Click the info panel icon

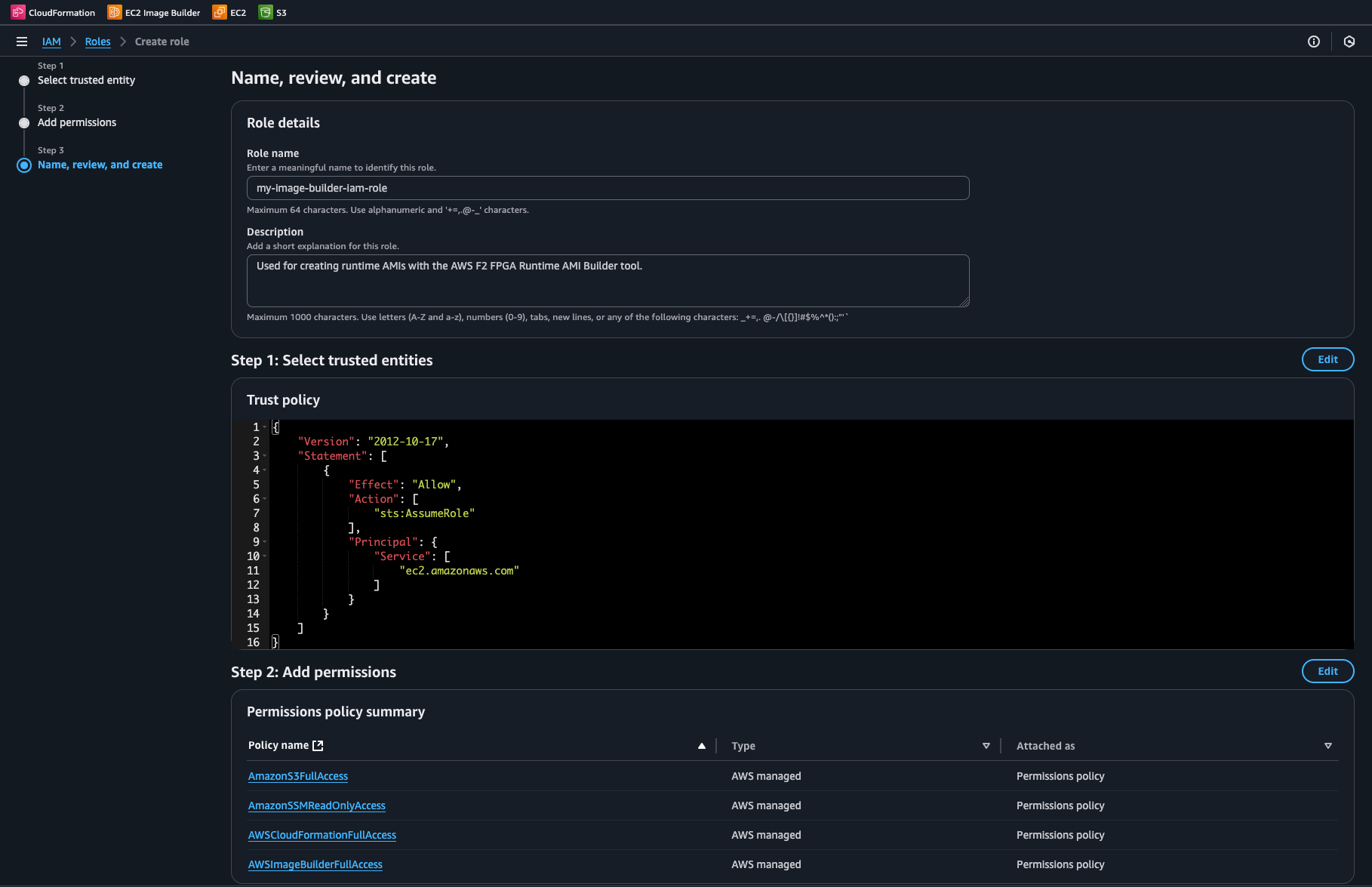[x=1314, y=42]
